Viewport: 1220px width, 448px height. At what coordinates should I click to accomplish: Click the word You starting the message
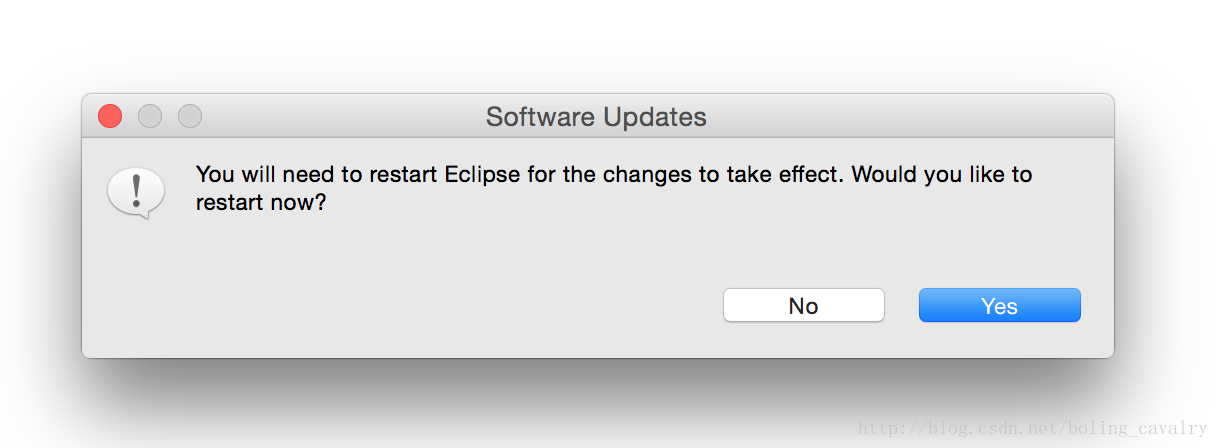214,174
